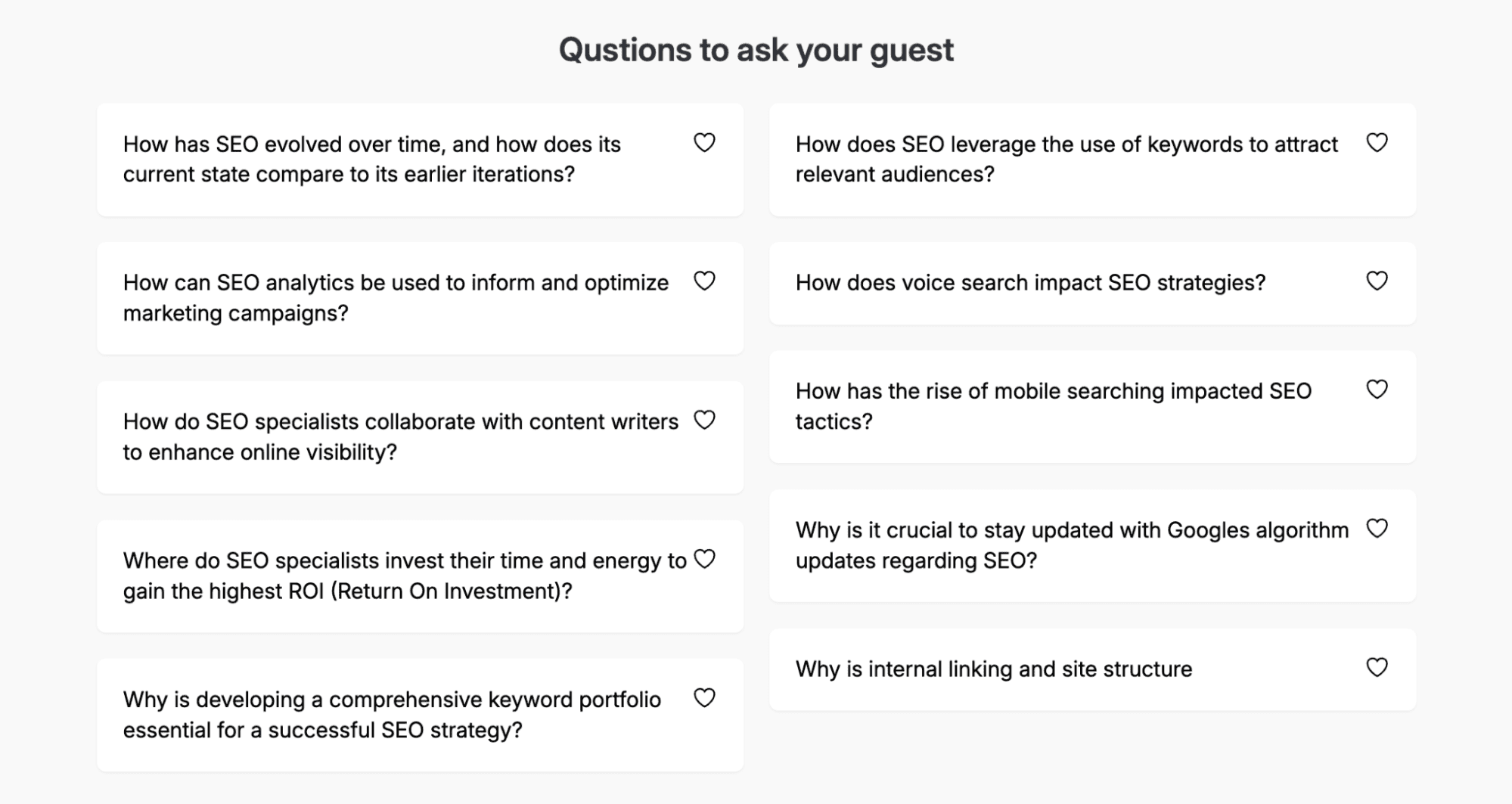Click the SEO analytics question card text
1512x804 pixels.
coord(396,298)
